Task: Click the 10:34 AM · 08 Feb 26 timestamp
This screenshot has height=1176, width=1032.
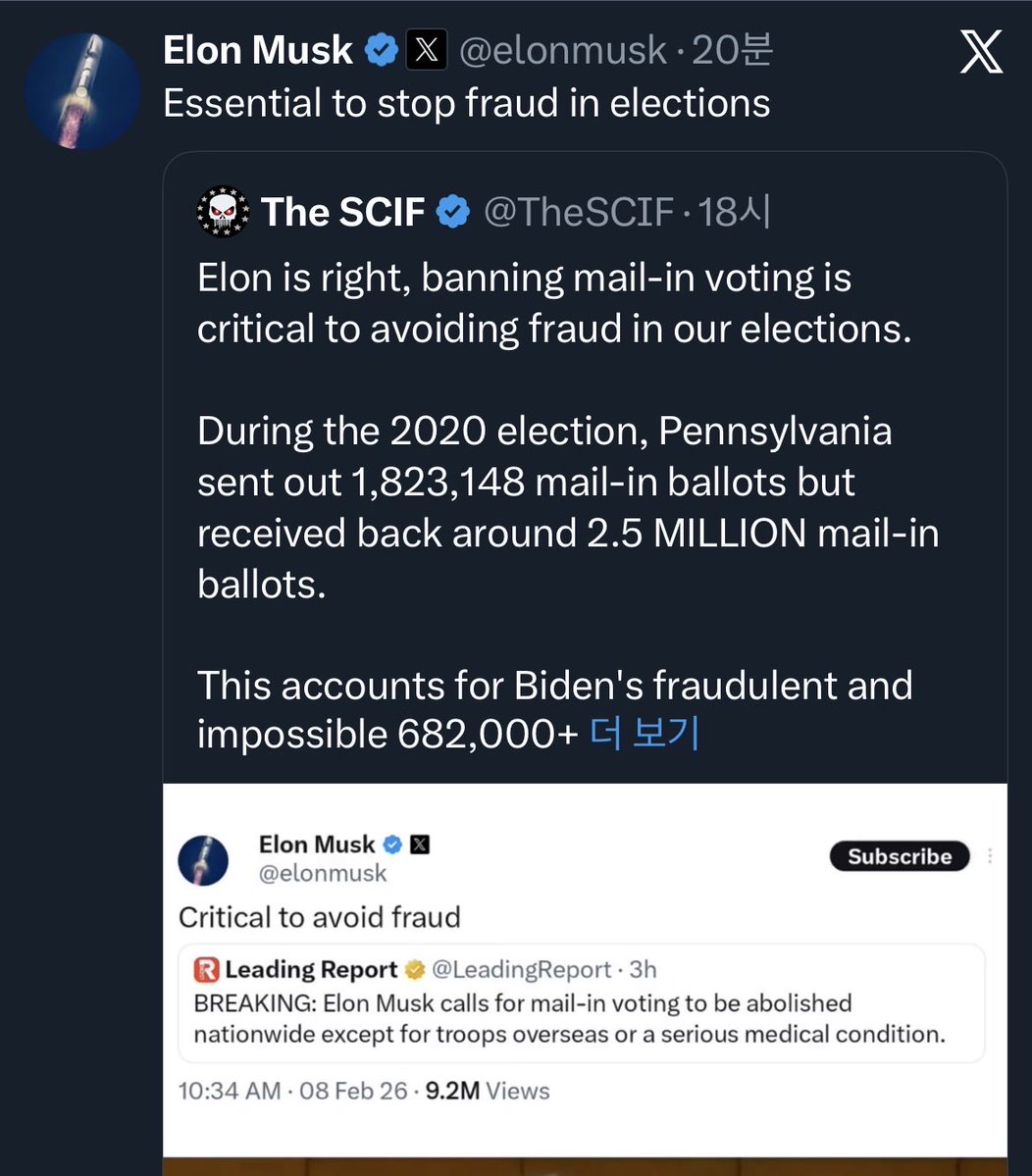Action: (292, 1091)
